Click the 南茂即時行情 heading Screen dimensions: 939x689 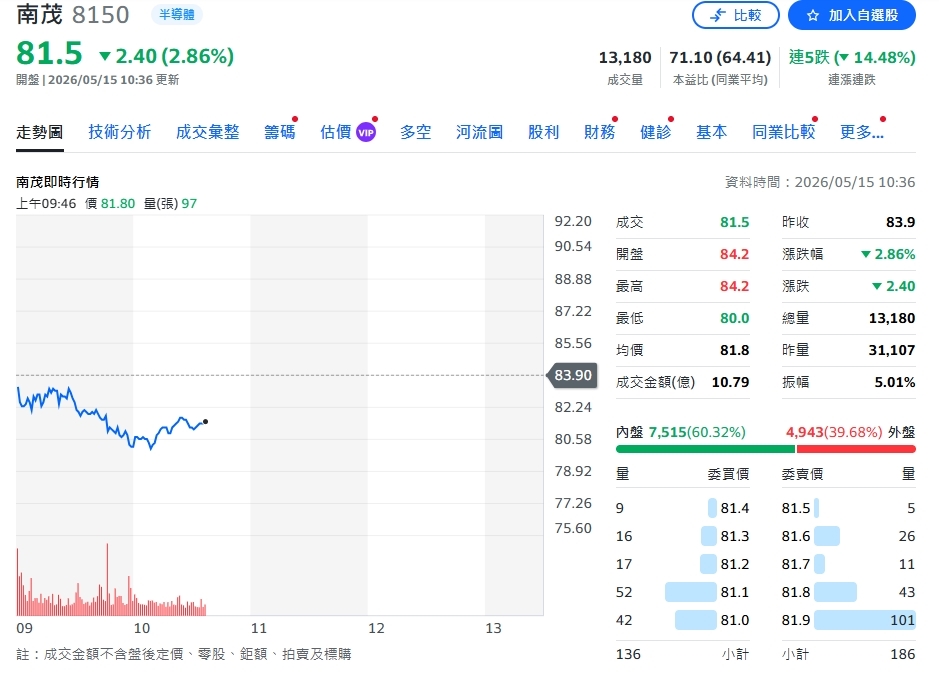(x=57, y=182)
